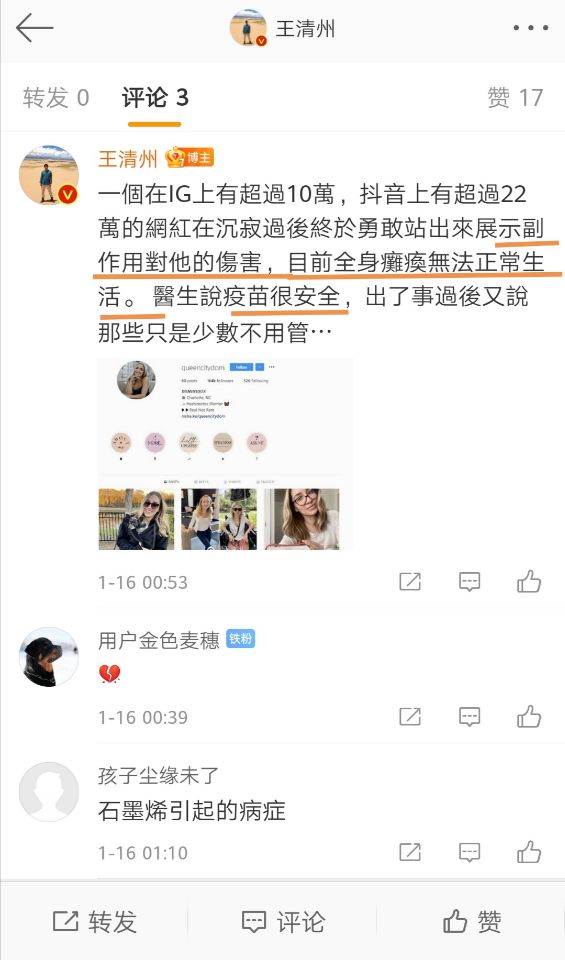Open 用户金色麦穗's dog avatar
The image size is (565, 960).
[x=49, y=657]
